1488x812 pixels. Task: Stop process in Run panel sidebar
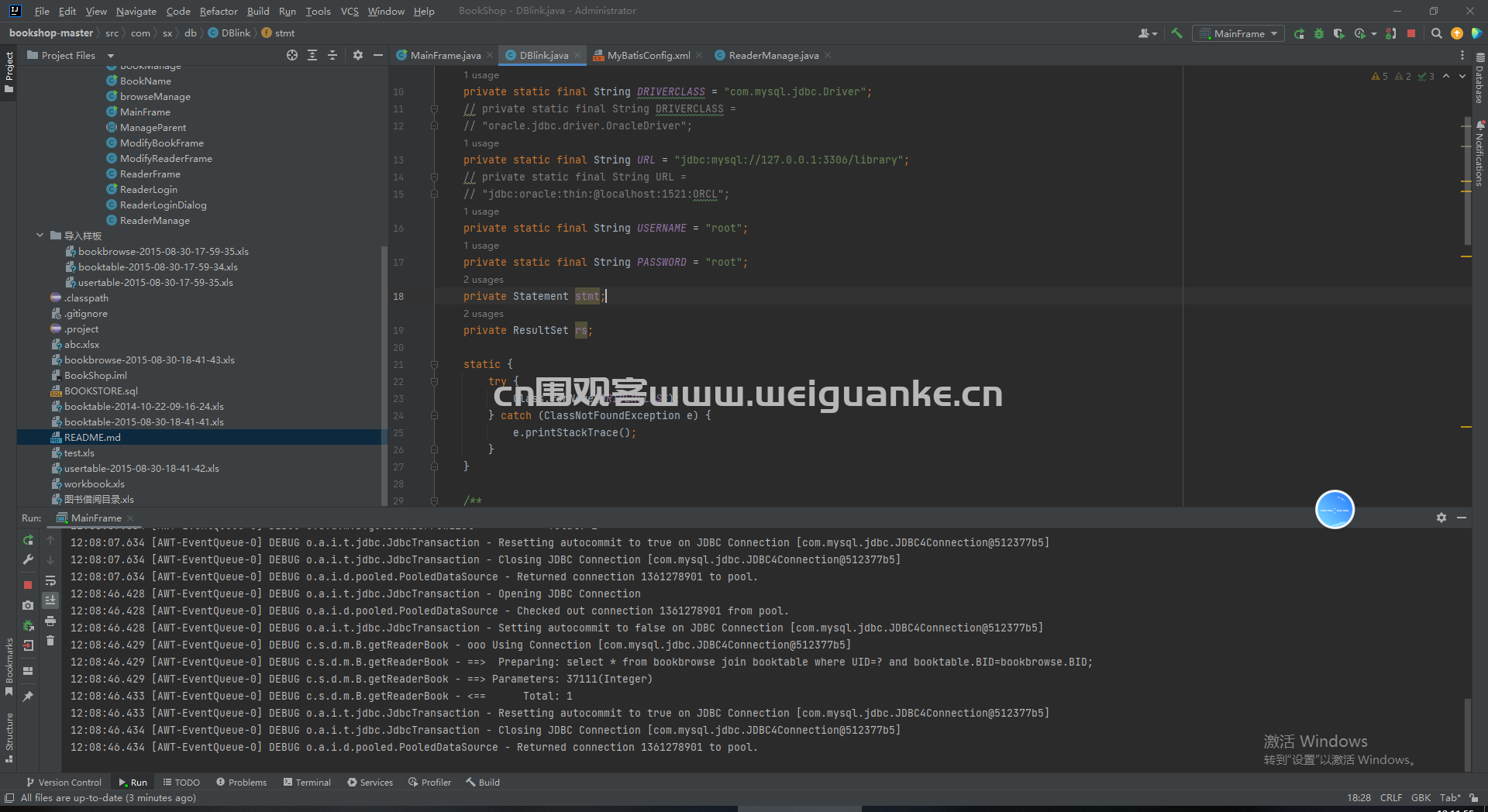pos(28,585)
